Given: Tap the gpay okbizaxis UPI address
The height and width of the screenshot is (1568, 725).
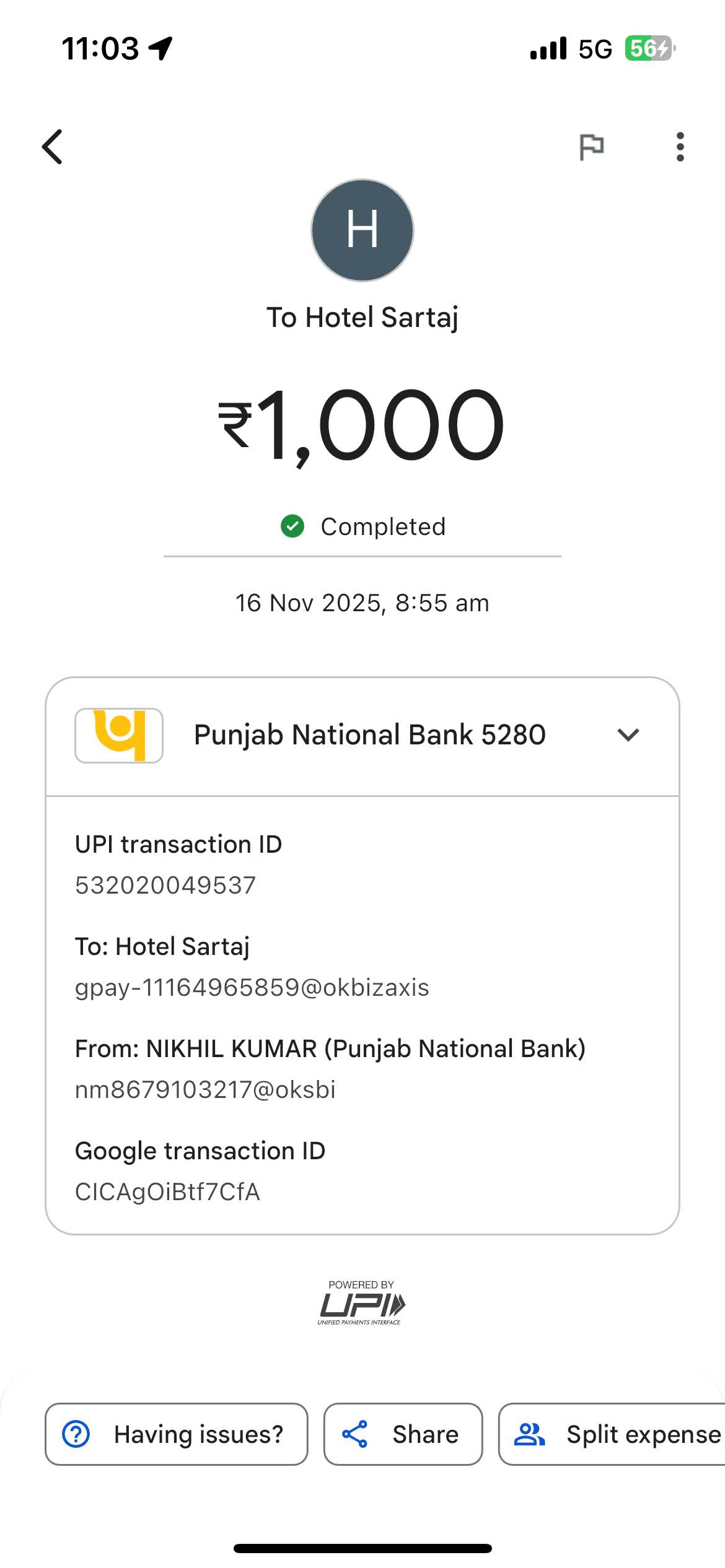Looking at the screenshot, I should pos(252,987).
